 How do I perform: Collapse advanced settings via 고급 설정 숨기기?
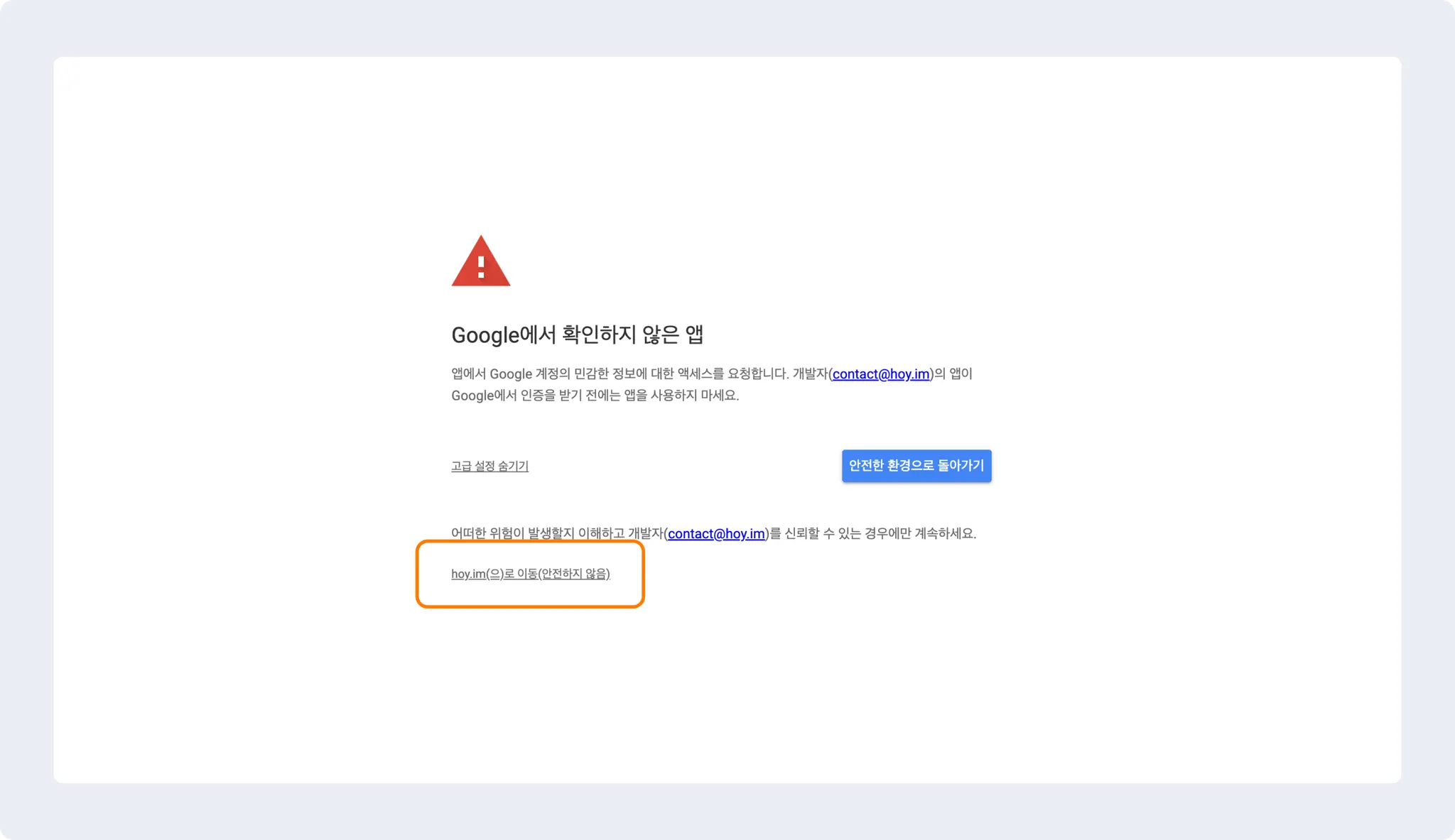(x=489, y=466)
